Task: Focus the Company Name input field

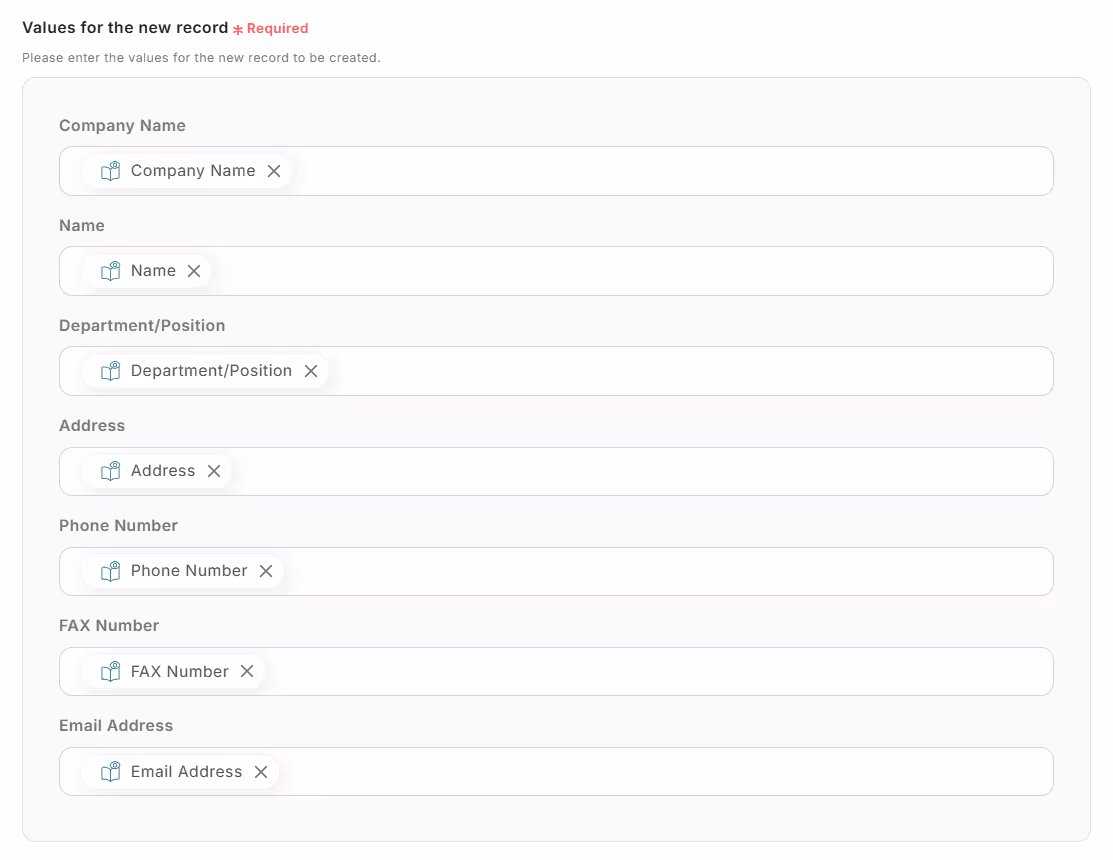Action: click(556, 171)
